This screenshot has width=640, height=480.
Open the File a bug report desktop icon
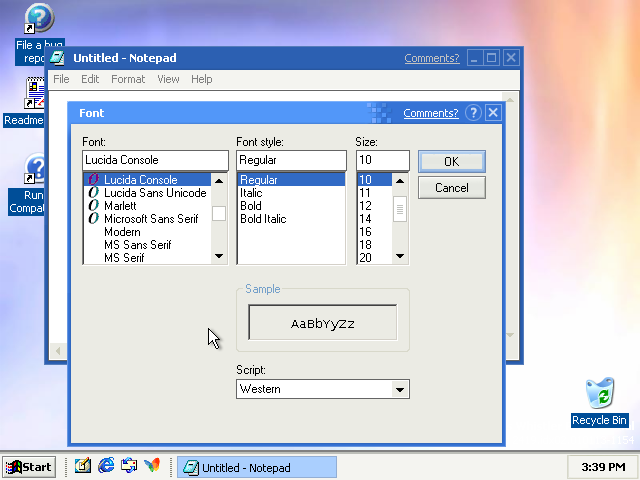coord(39,18)
